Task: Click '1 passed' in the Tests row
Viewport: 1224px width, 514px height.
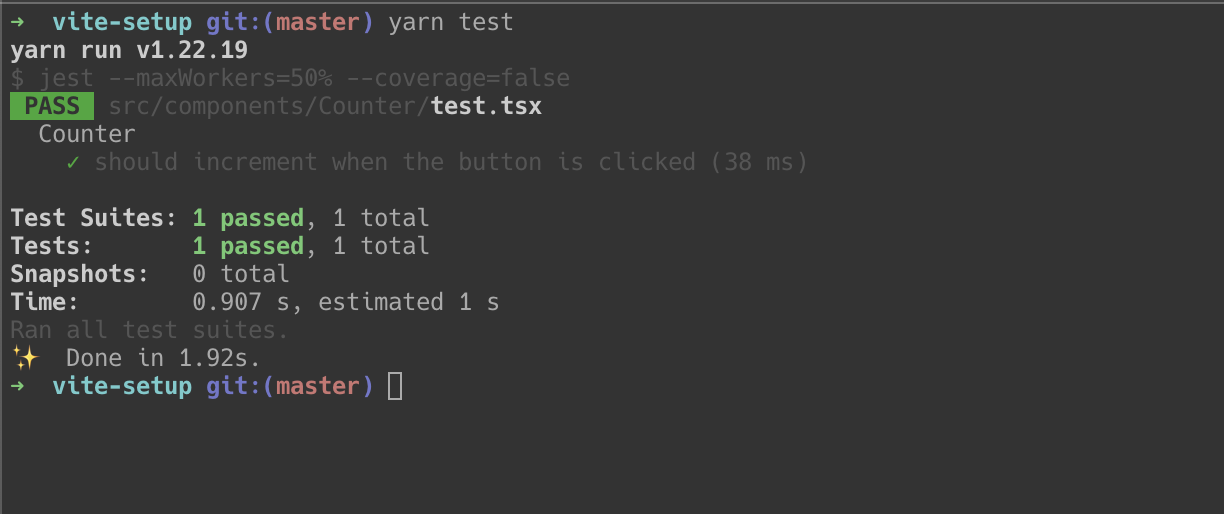Action: tap(248, 246)
